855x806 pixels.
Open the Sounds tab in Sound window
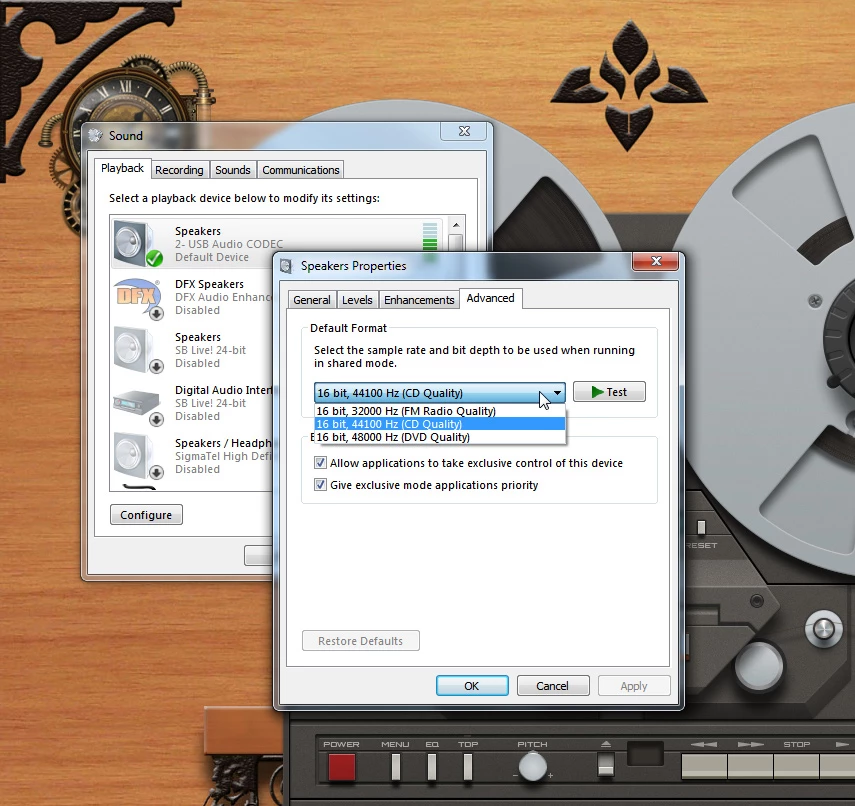[232, 170]
